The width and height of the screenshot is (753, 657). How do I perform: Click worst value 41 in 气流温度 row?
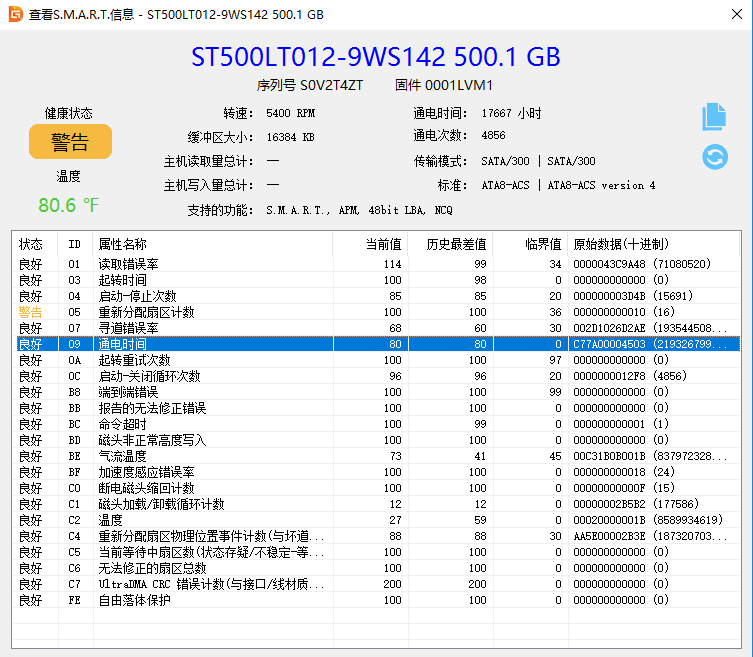tap(480, 456)
